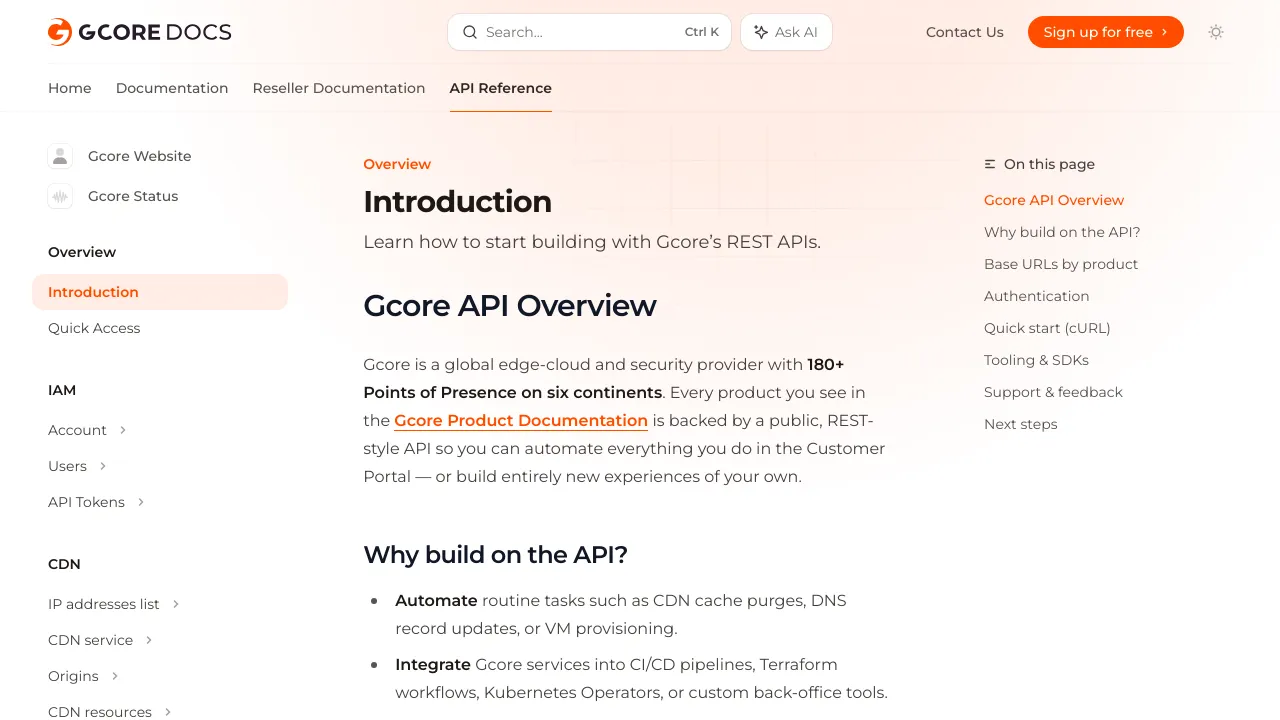Open the Contact Us link
The image size is (1280, 720).
click(x=965, y=32)
